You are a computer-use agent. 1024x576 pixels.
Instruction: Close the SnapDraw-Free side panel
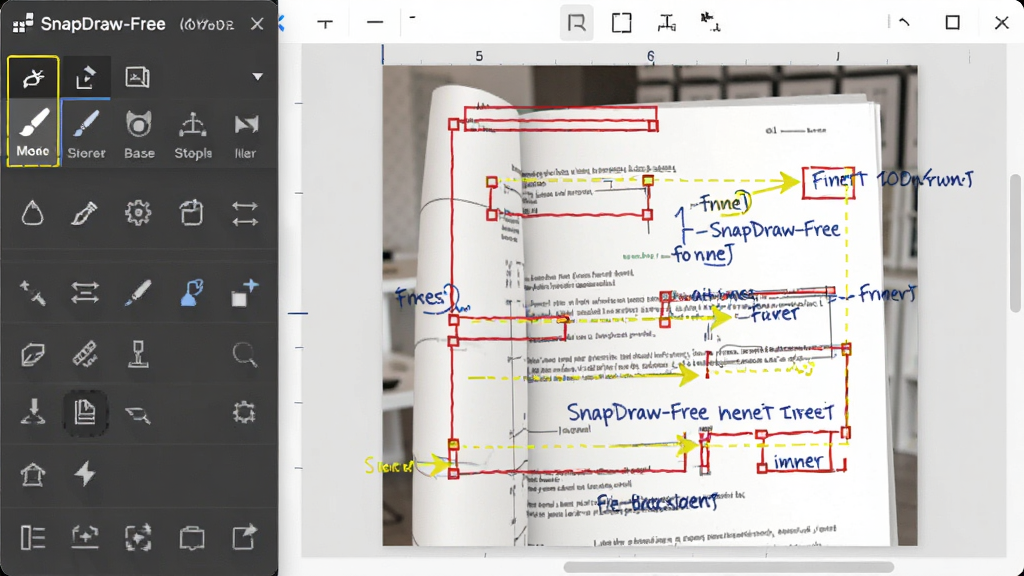click(x=257, y=24)
